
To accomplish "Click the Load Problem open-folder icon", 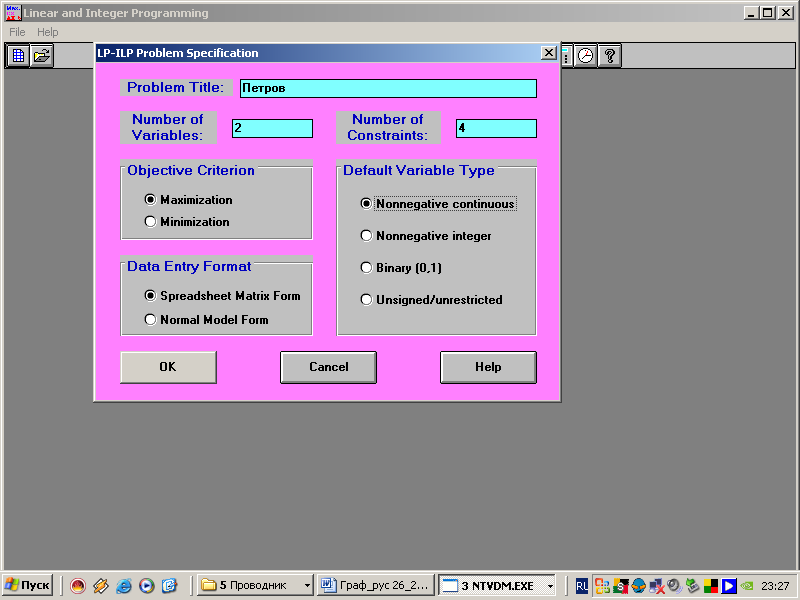I will click(42, 56).
